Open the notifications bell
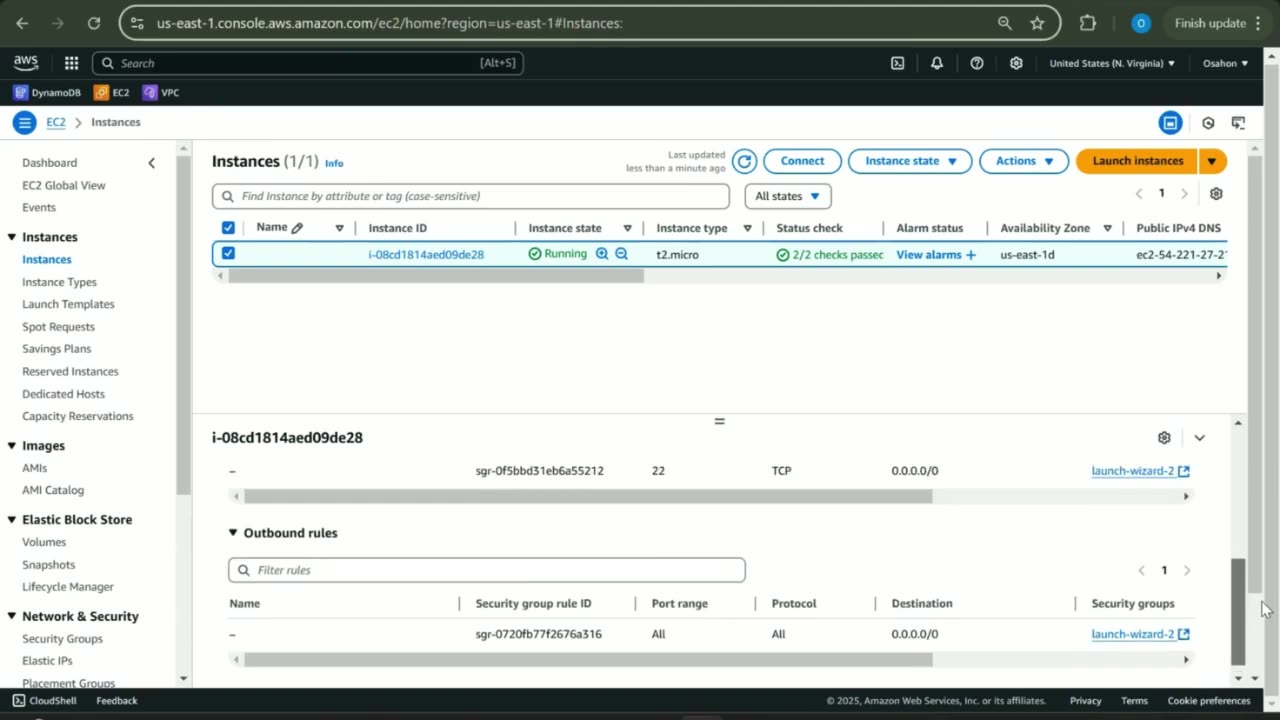The image size is (1280, 720). pyautogui.click(x=937, y=63)
